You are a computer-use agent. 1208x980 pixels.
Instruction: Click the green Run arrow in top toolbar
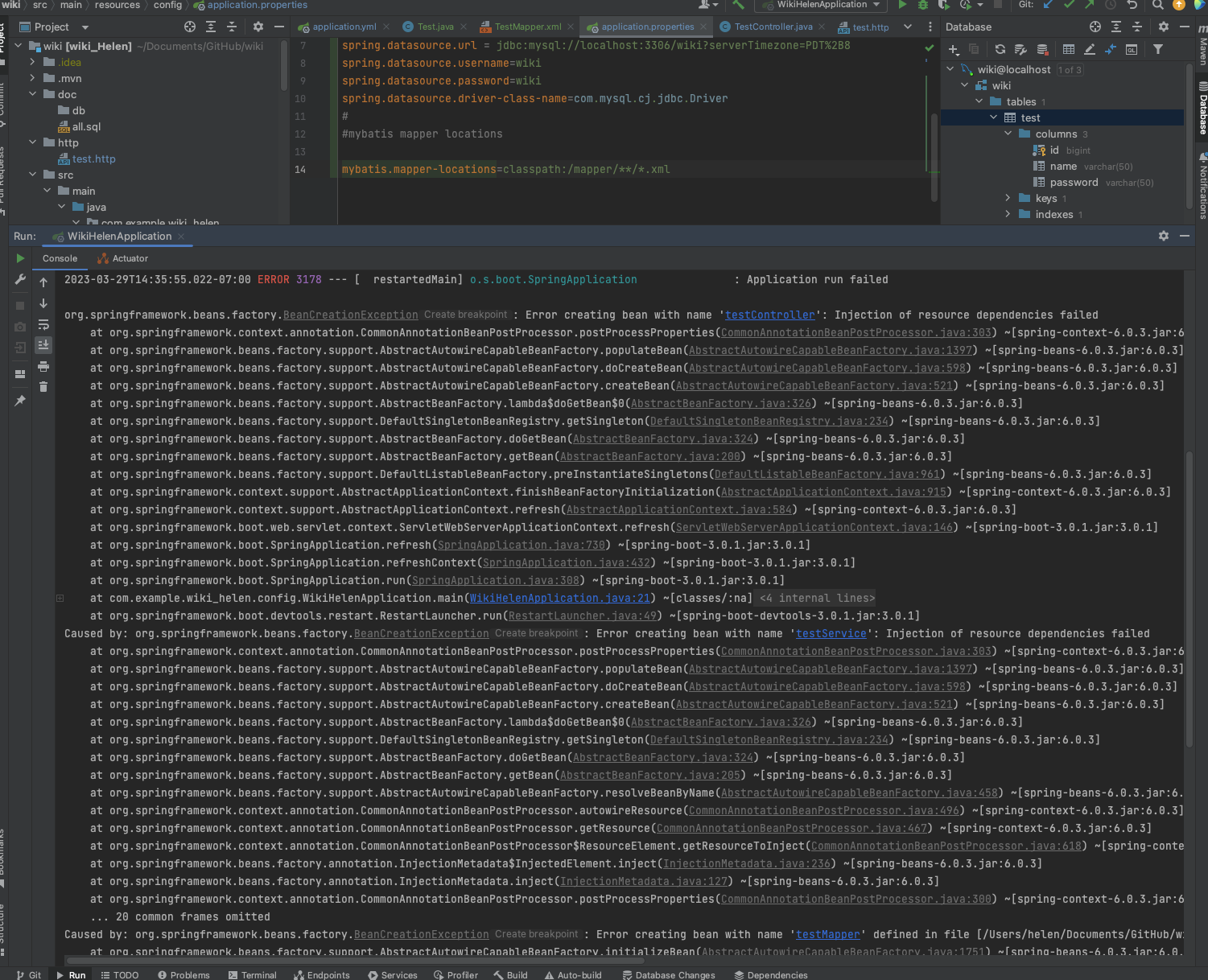(x=902, y=5)
